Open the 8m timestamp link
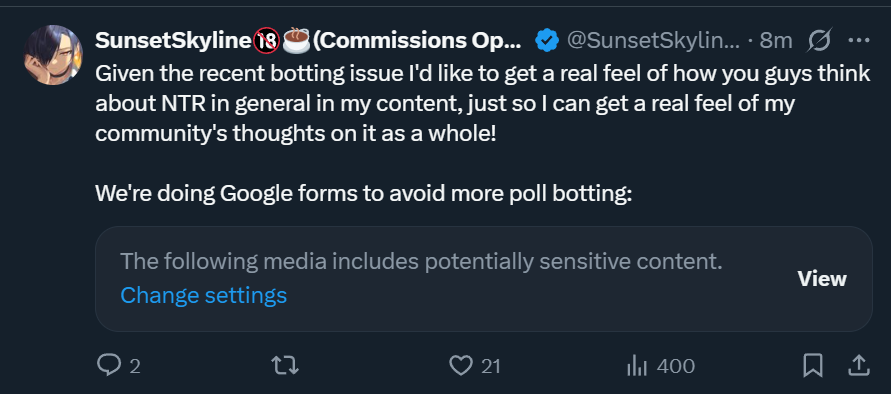The image size is (891, 394). (x=776, y=40)
